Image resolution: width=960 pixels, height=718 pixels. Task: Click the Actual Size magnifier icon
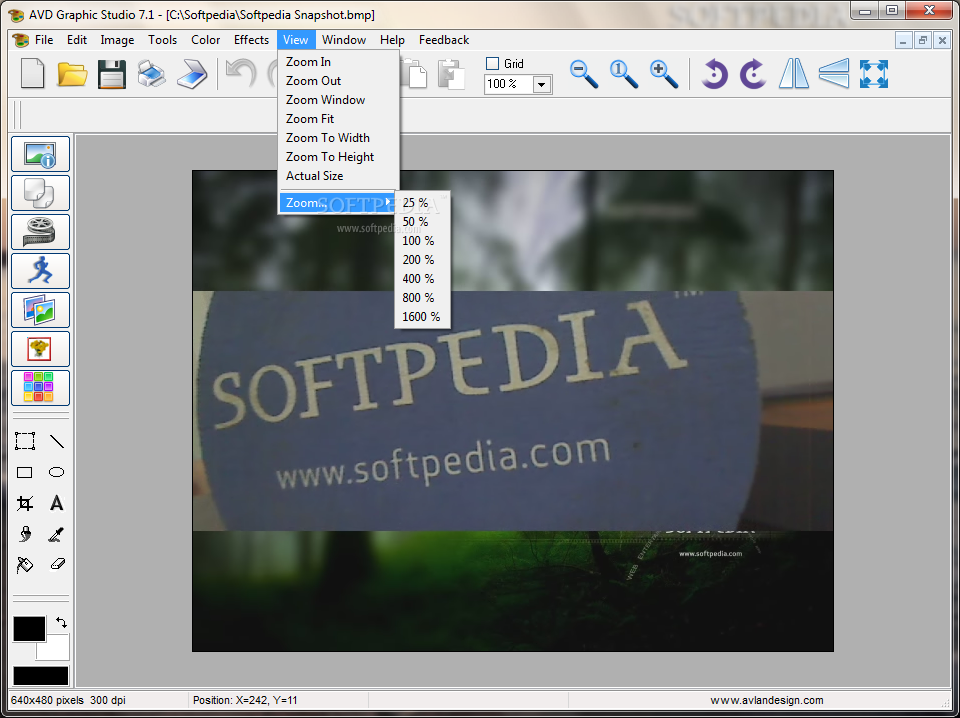624,74
